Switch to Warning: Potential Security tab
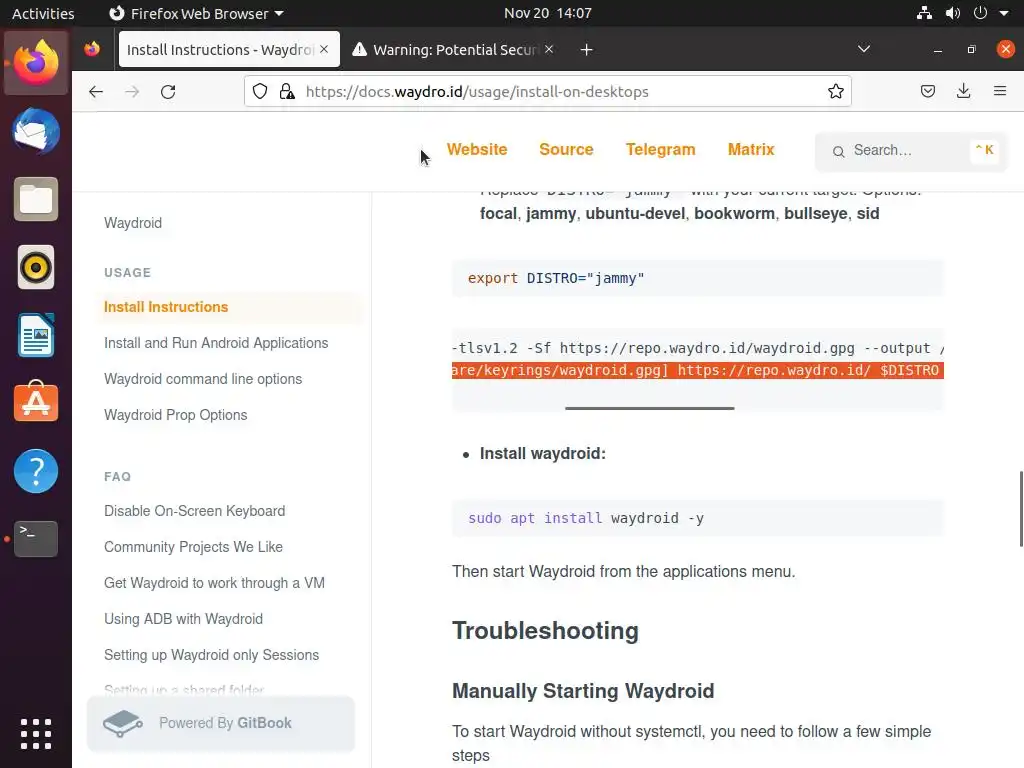1024x768 pixels. pos(456,50)
